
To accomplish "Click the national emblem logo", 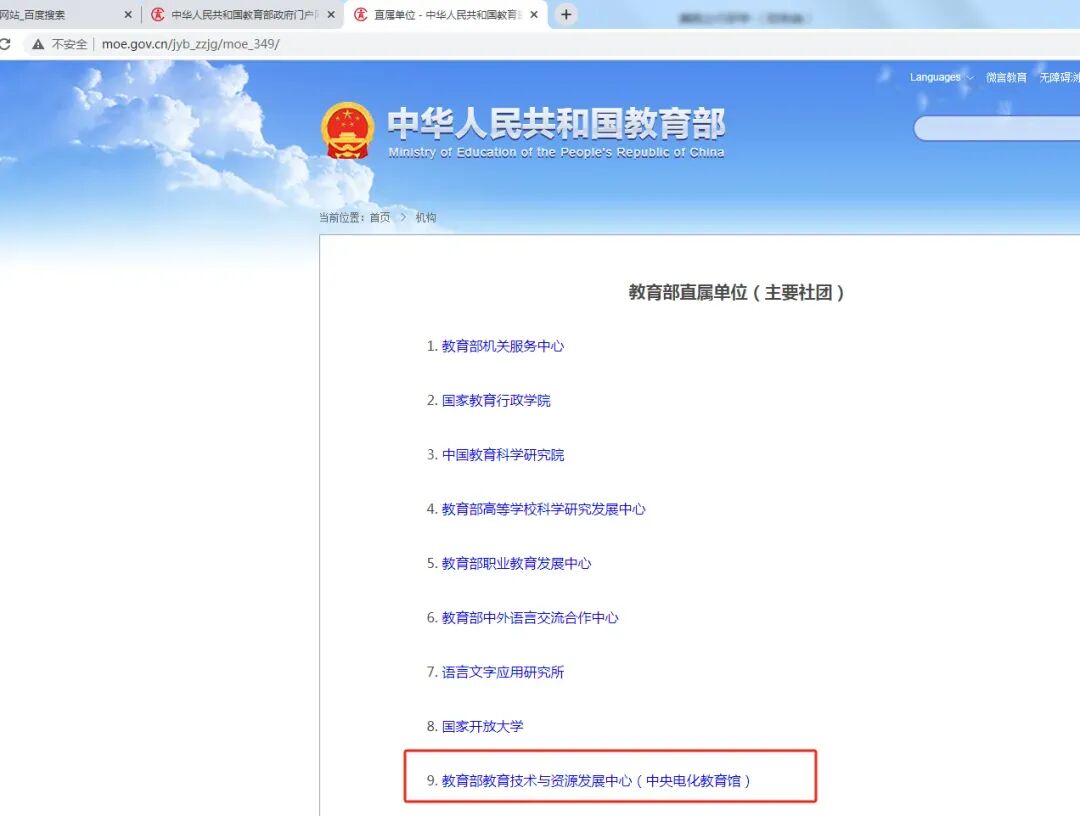I will pyautogui.click(x=347, y=131).
